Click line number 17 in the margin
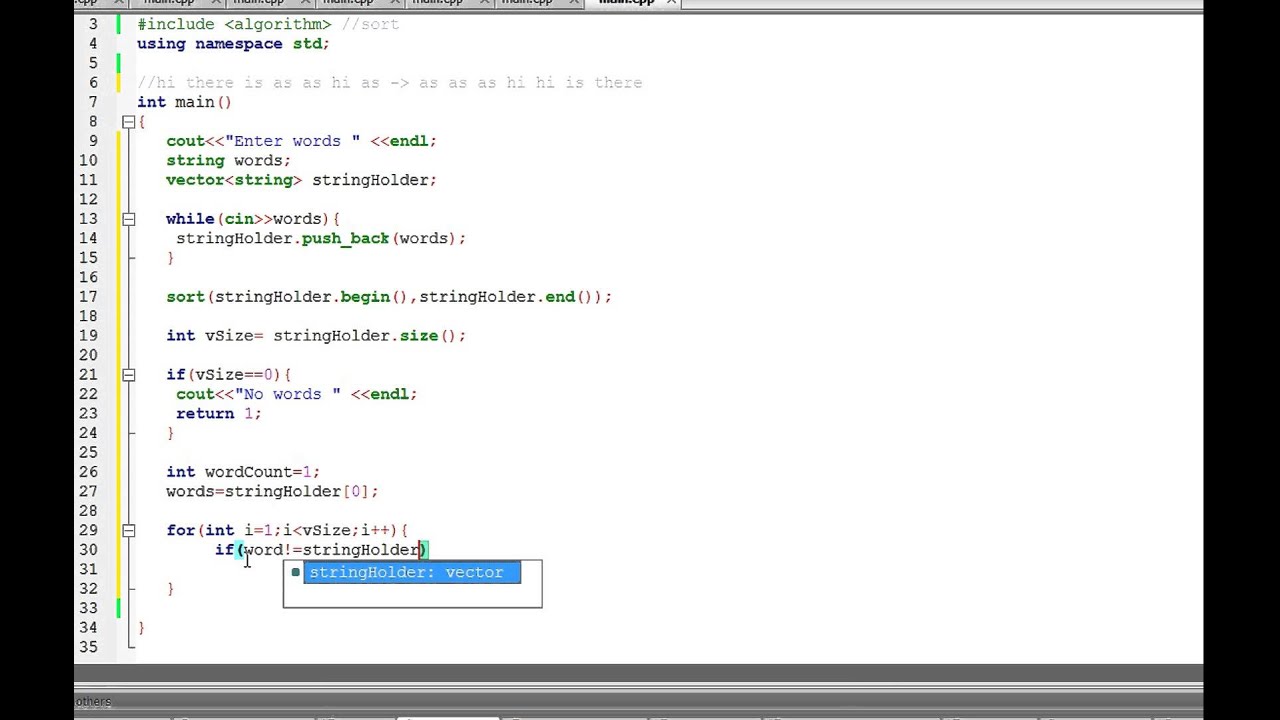The image size is (1280, 720). tap(86, 297)
